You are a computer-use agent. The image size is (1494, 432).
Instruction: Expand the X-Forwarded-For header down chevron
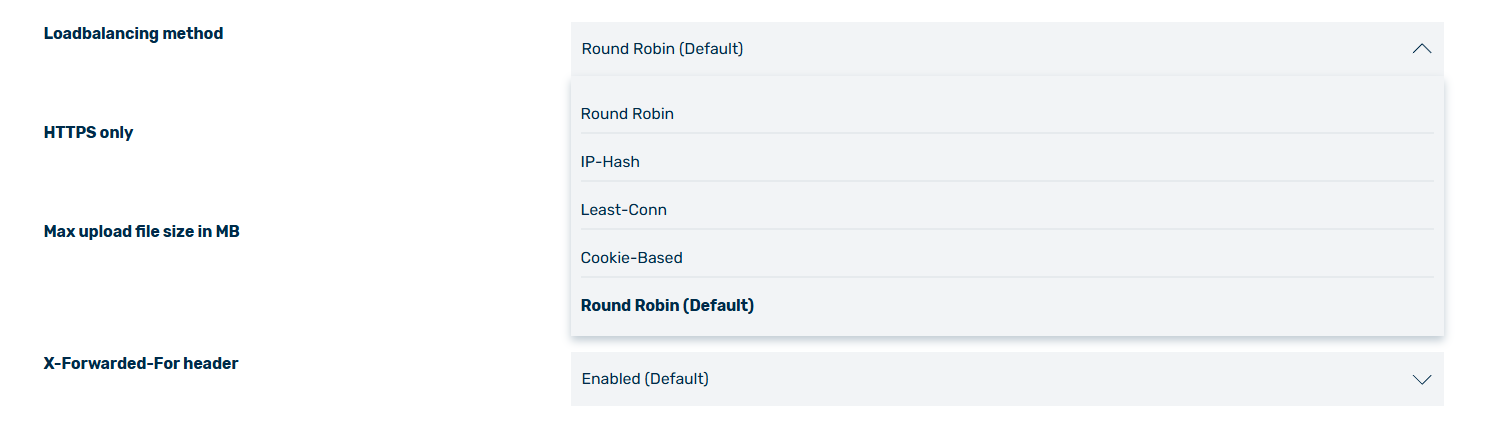tap(1421, 379)
